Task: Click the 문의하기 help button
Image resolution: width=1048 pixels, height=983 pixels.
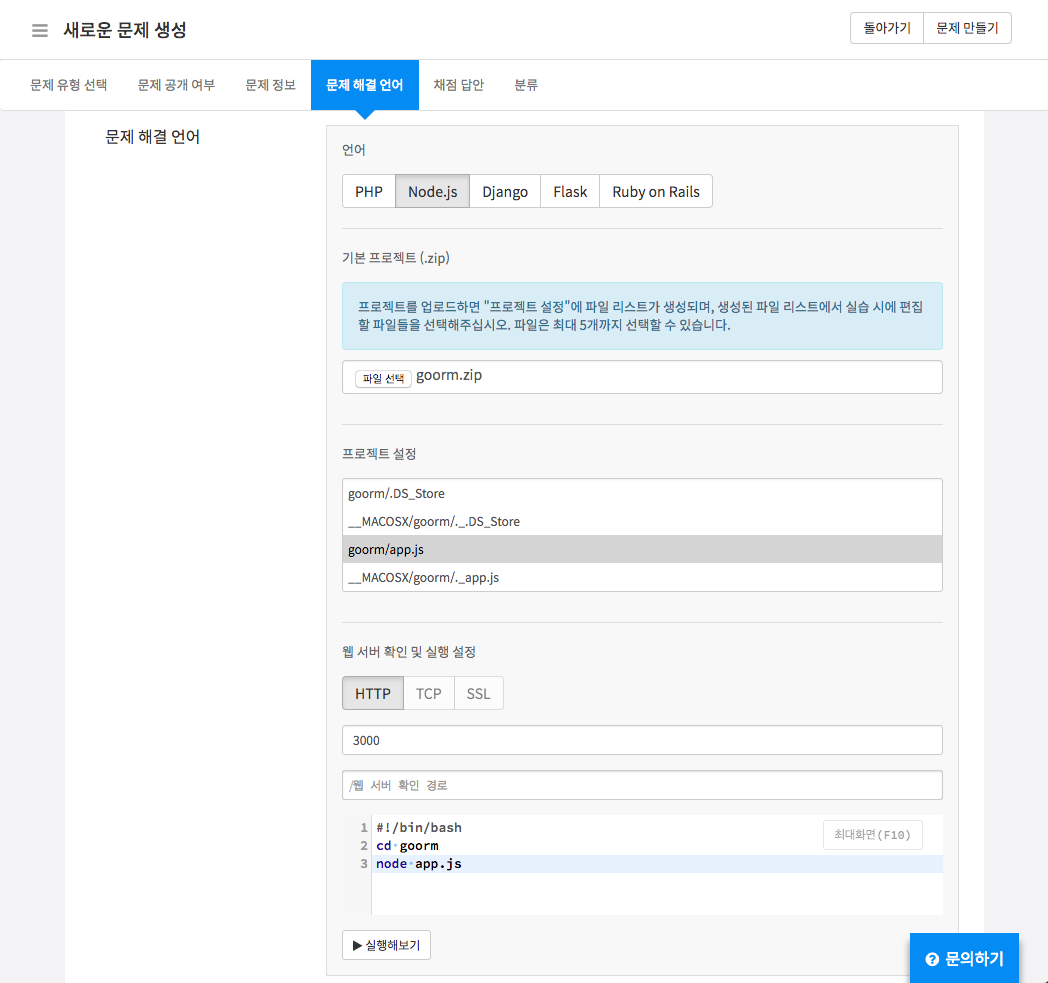Action: pyautogui.click(x=964, y=958)
